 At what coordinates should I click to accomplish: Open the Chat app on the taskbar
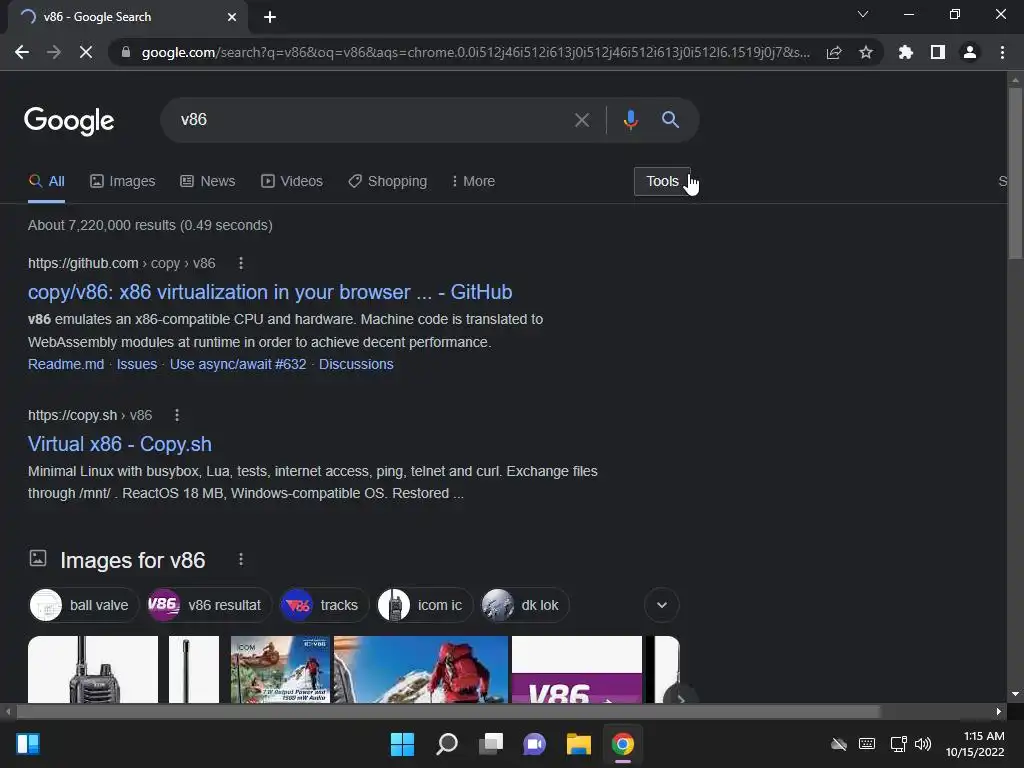(535, 744)
